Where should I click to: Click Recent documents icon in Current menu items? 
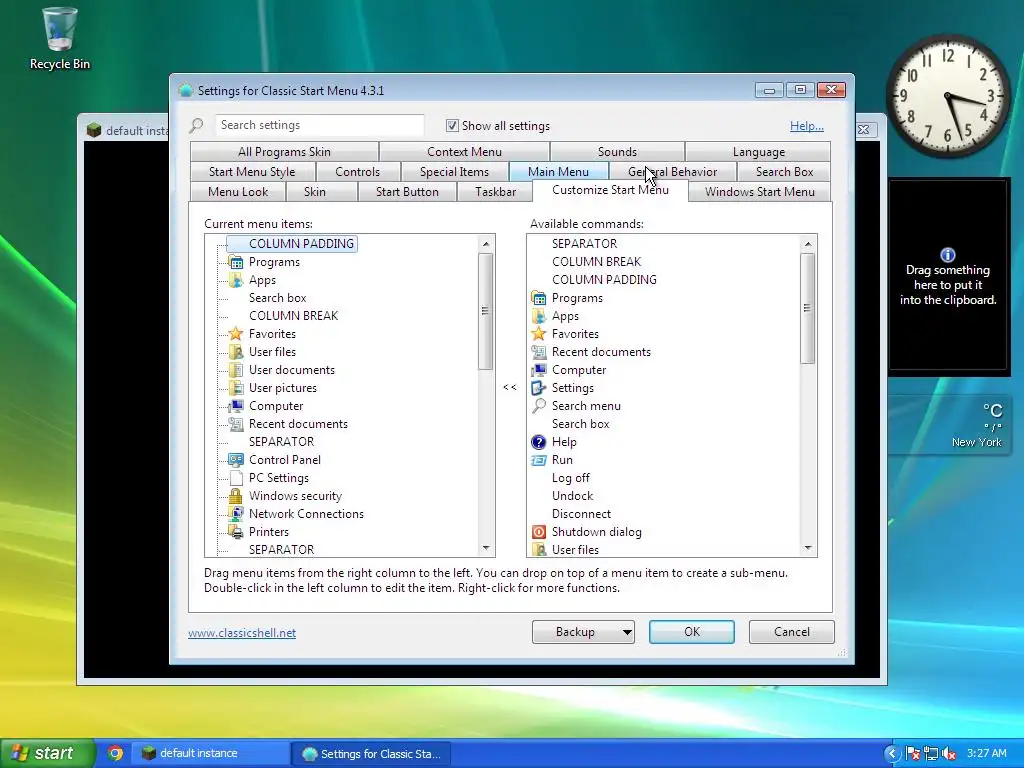coord(236,424)
